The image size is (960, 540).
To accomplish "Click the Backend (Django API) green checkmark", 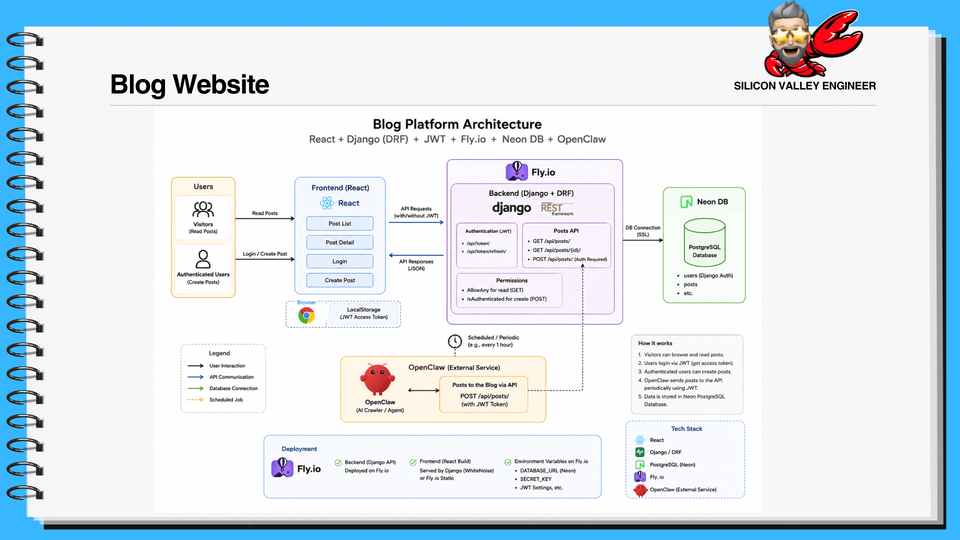I will [338, 462].
